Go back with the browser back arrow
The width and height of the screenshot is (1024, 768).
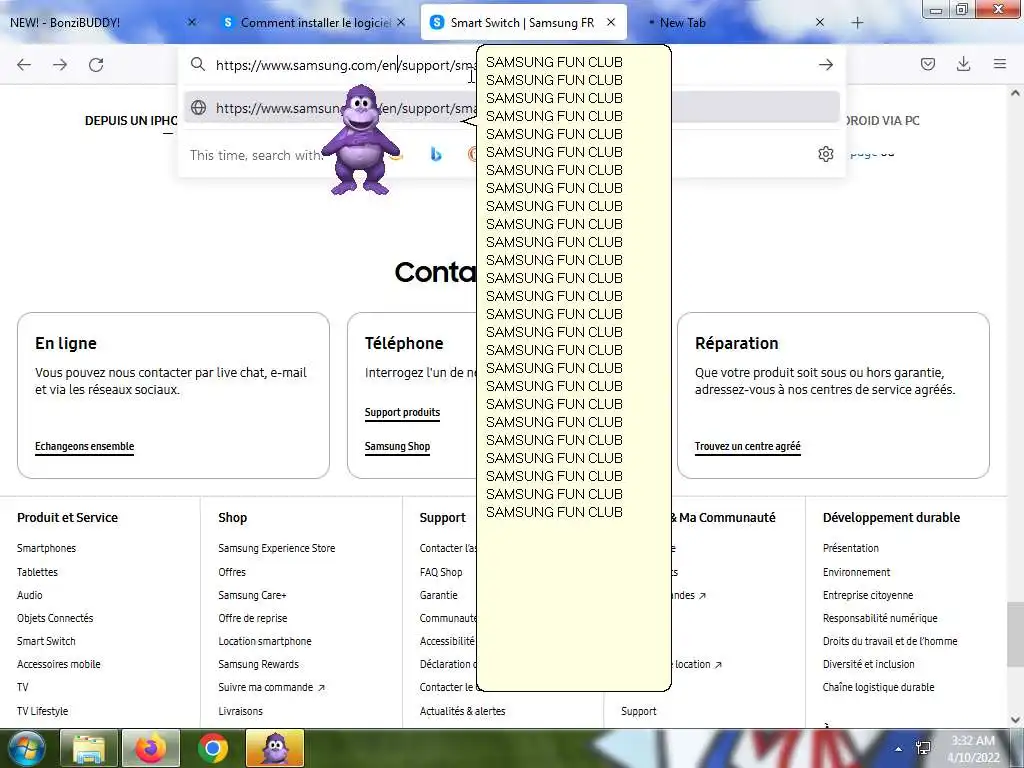tap(24, 65)
